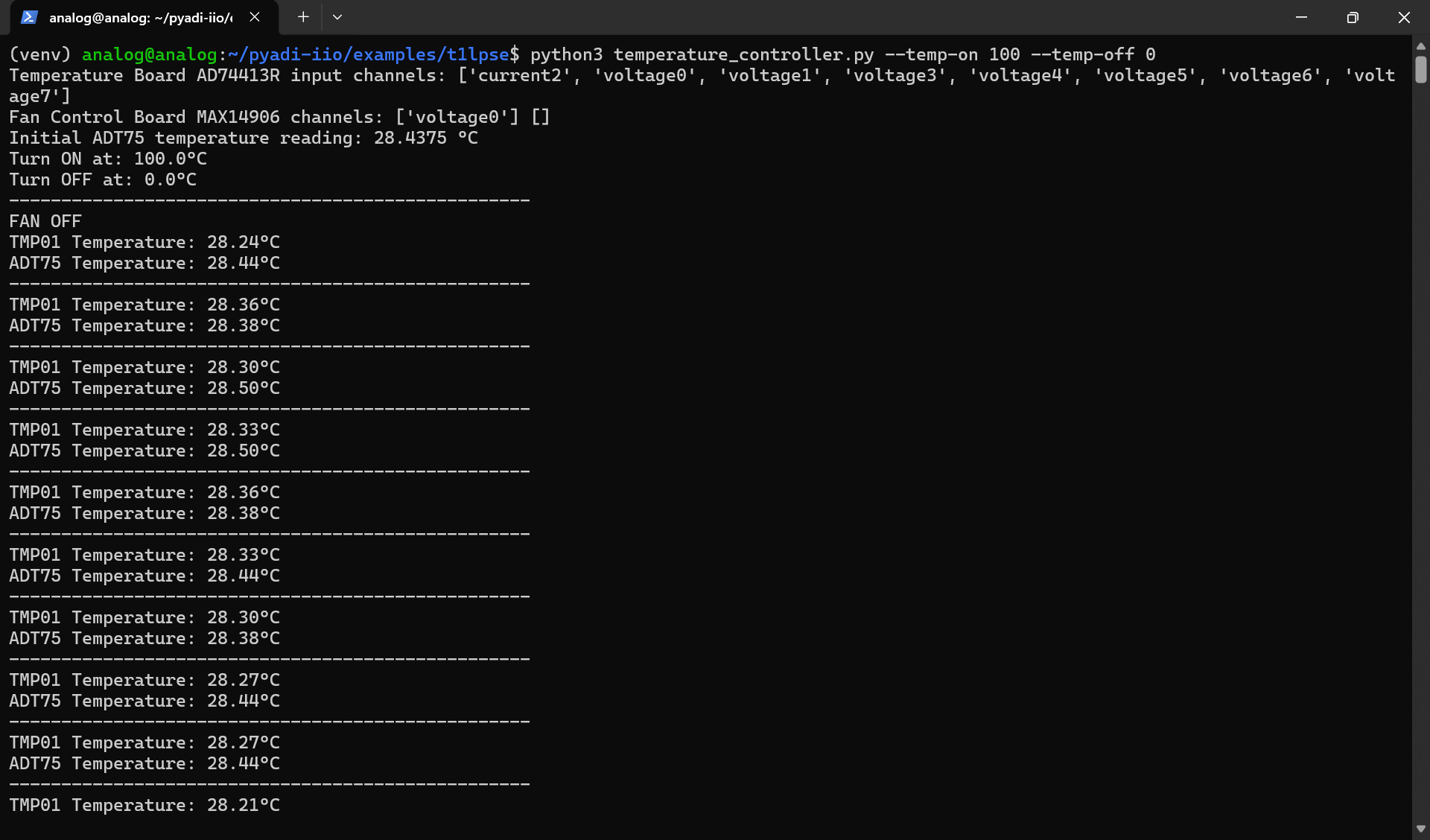Click the TMP01 Temperature 28.21°C line
The height and width of the screenshot is (840, 1430).
tap(144, 805)
